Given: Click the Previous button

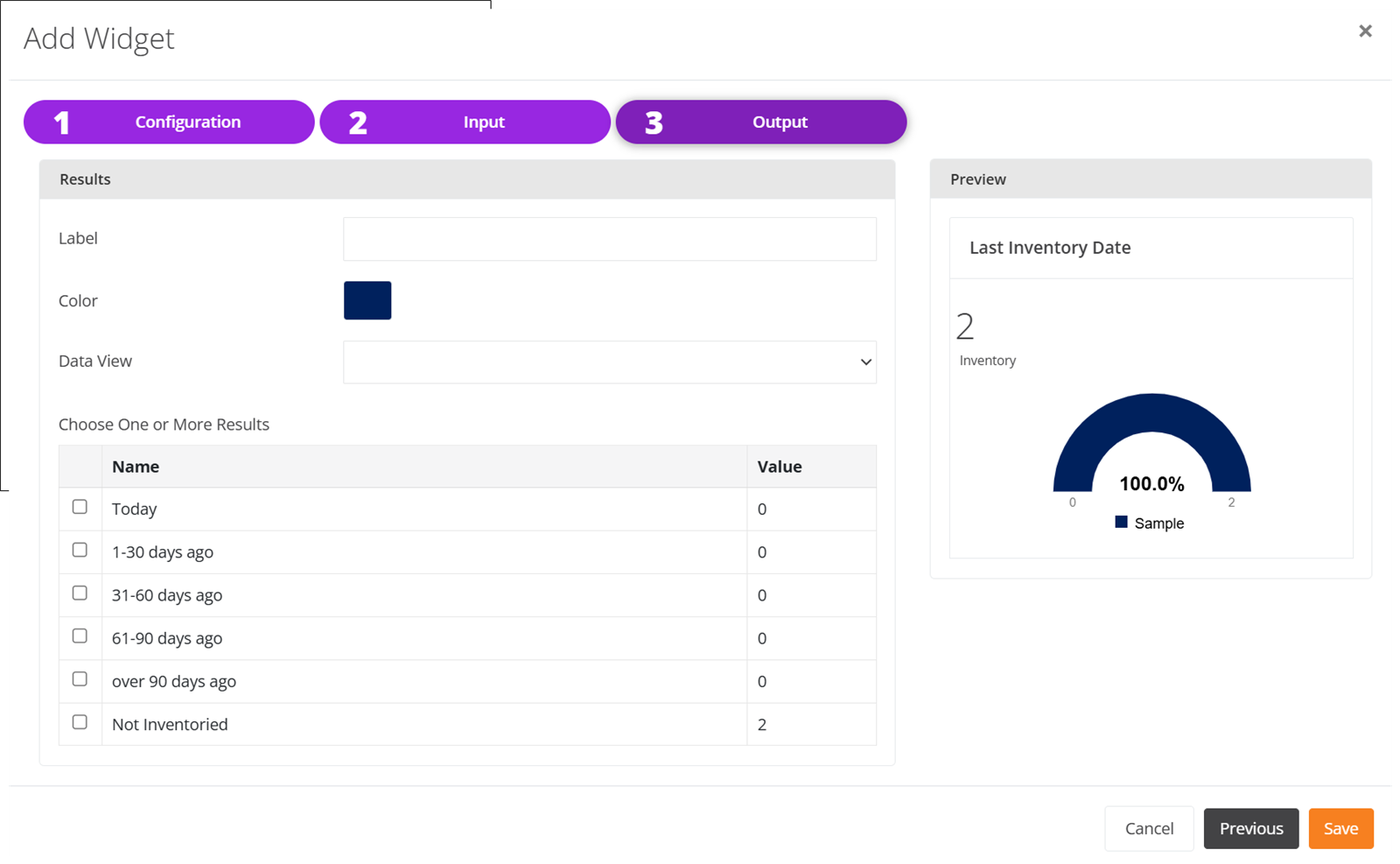Looking at the screenshot, I should point(1251,828).
